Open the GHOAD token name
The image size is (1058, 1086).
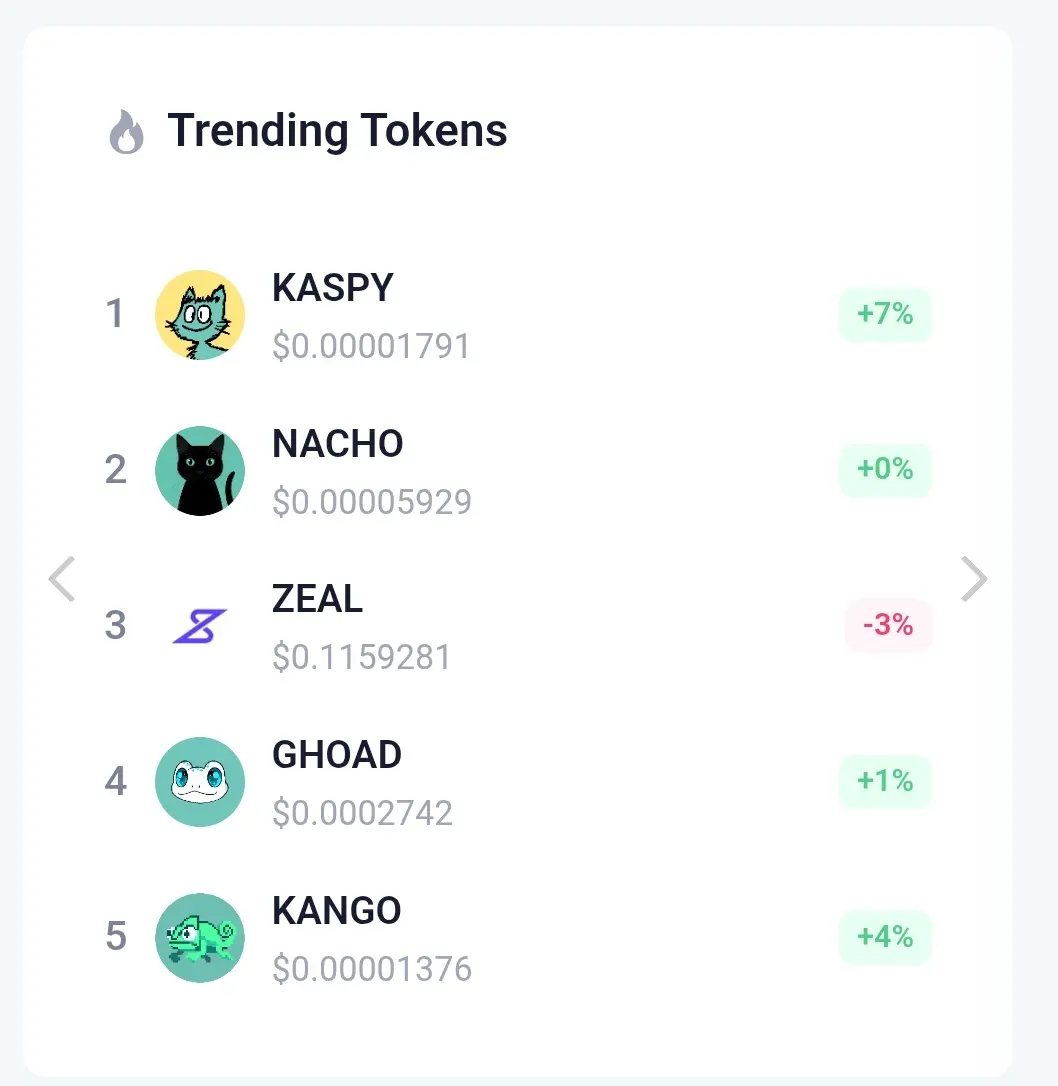click(x=337, y=754)
